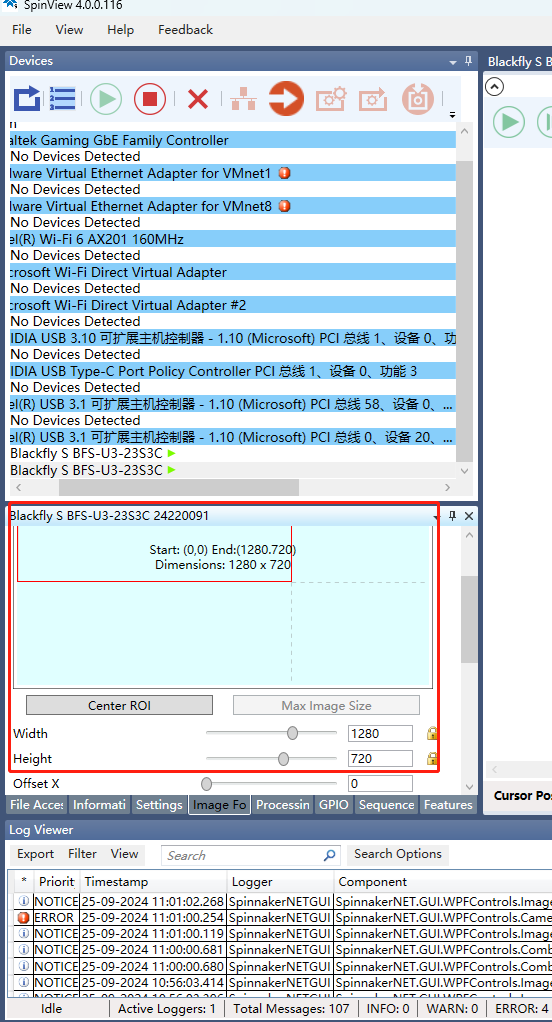Click the Search Options button

tap(398, 854)
